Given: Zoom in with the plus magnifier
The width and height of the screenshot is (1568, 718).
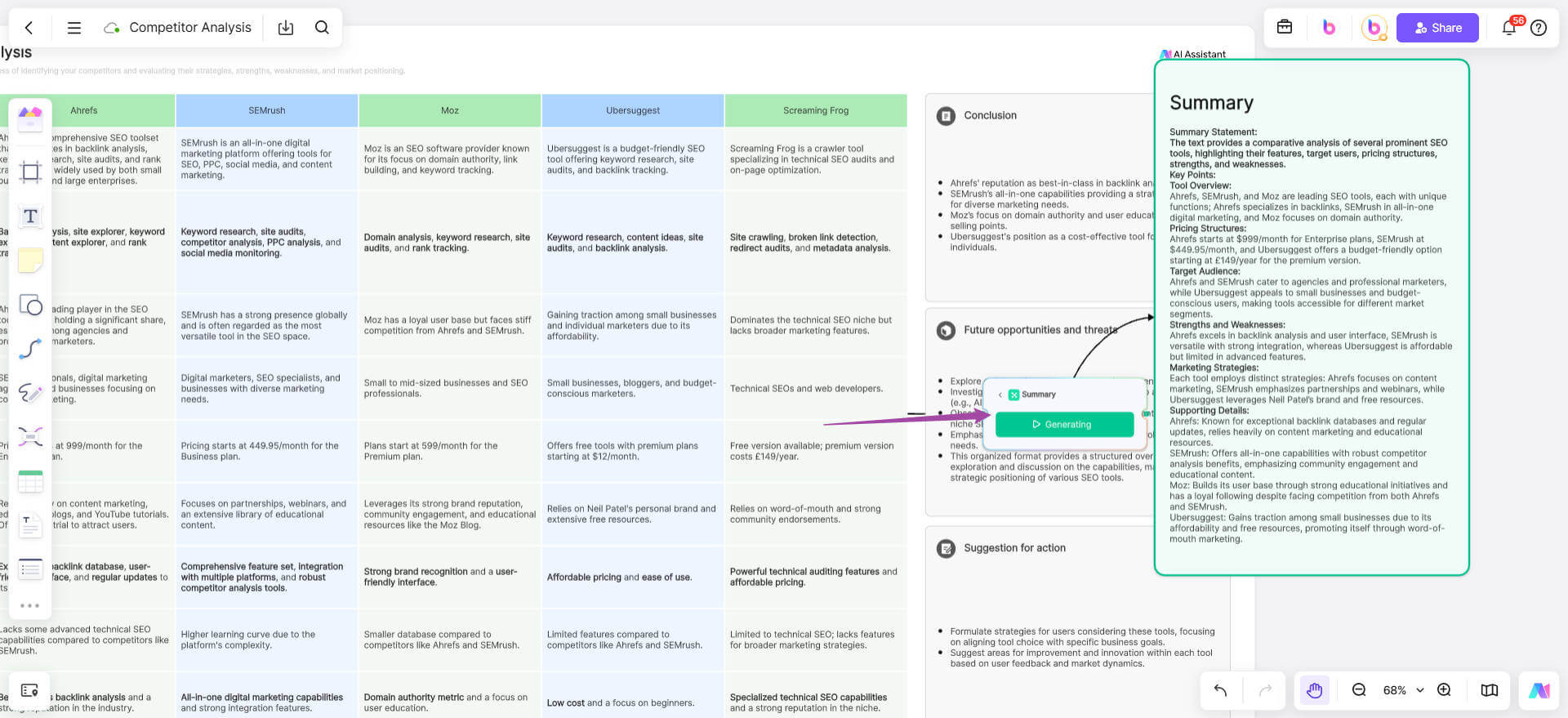Looking at the screenshot, I should point(1444,690).
